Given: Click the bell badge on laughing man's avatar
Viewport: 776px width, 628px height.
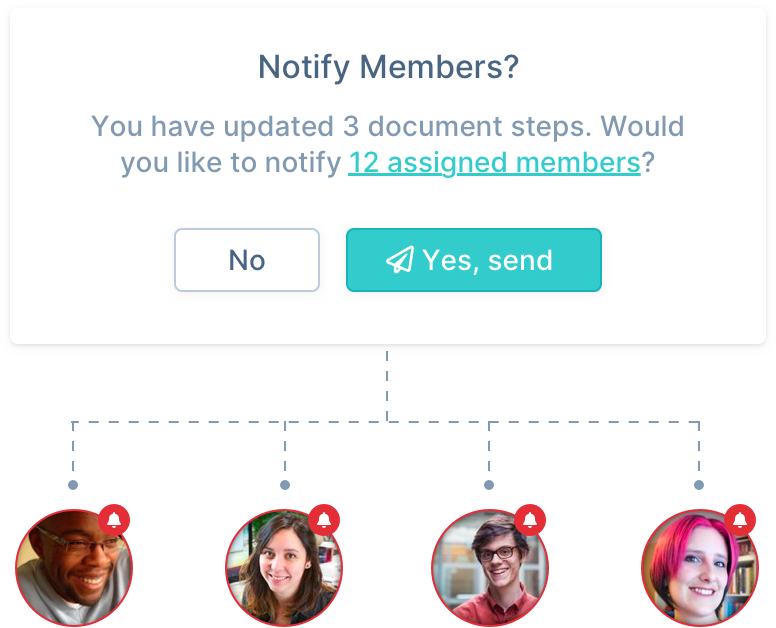Looking at the screenshot, I should coord(114,520).
